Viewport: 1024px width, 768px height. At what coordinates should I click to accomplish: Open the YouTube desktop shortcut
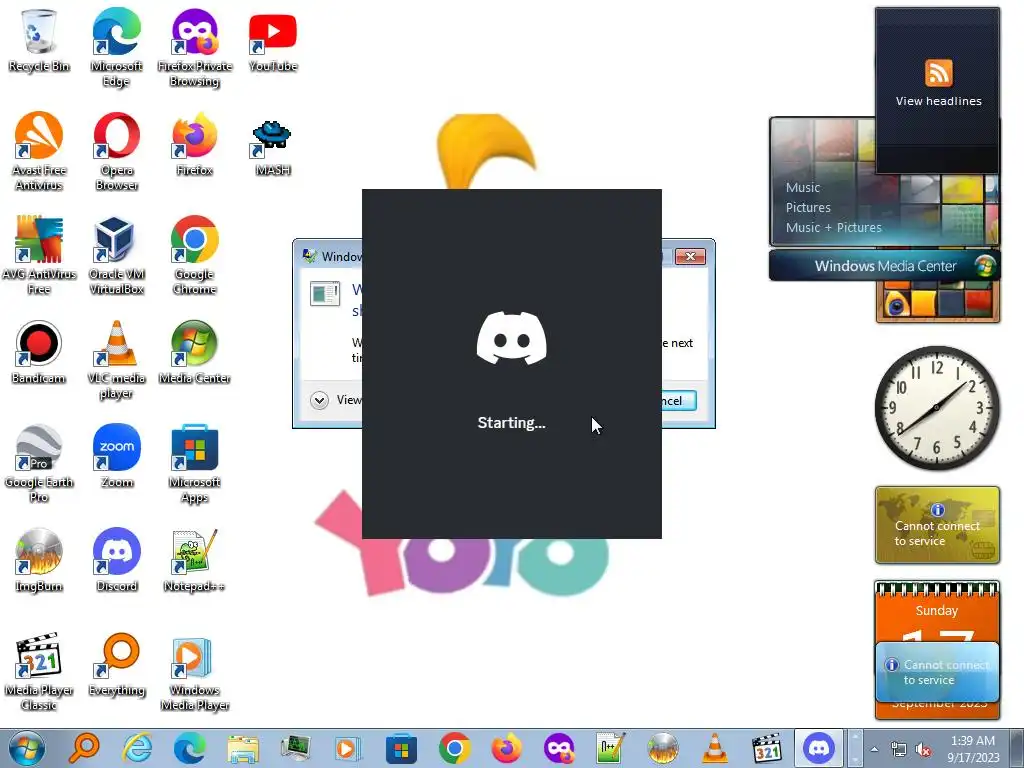pyautogui.click(x=272, y=40)
